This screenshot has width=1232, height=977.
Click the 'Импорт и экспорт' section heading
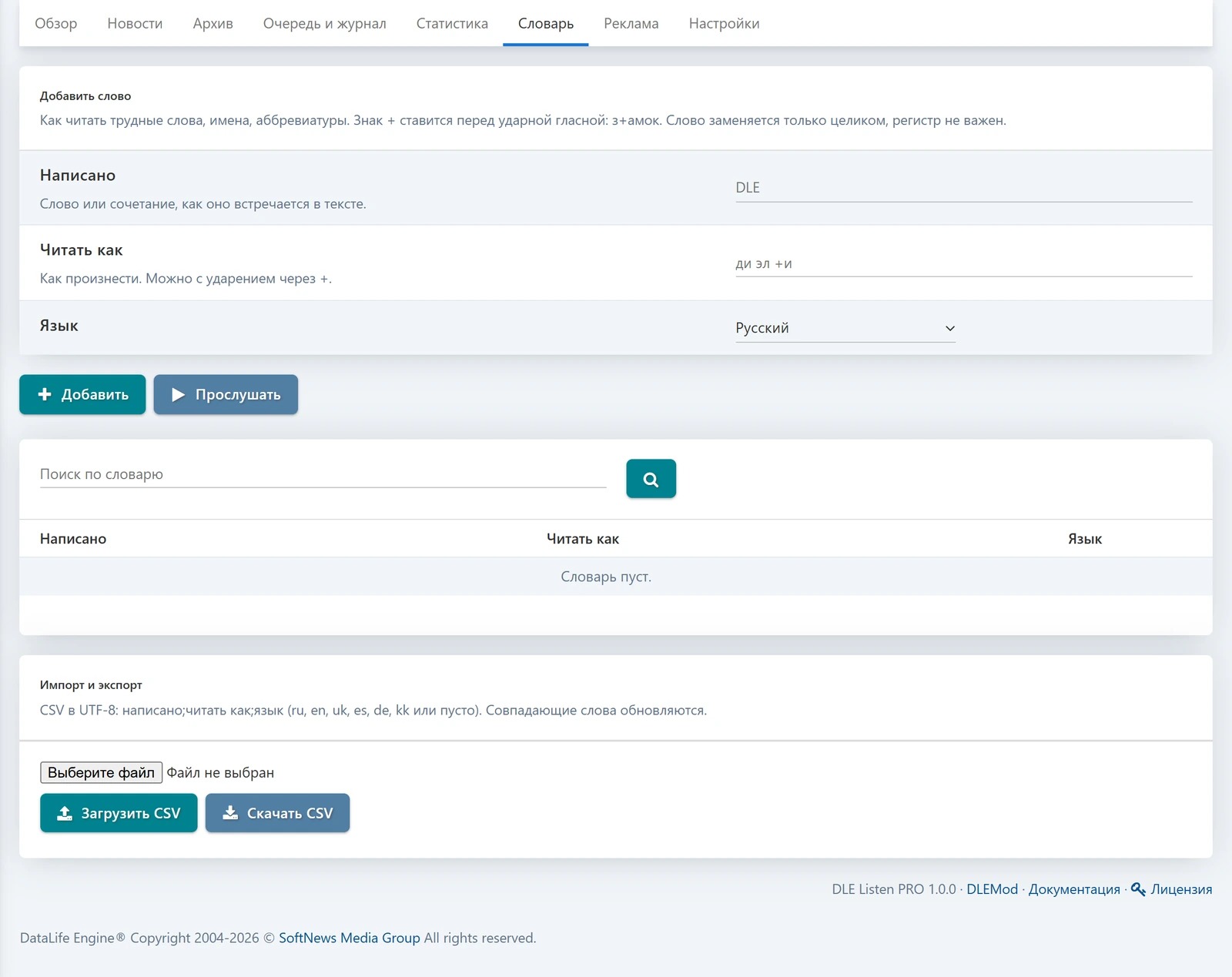(x=91, y=685)
